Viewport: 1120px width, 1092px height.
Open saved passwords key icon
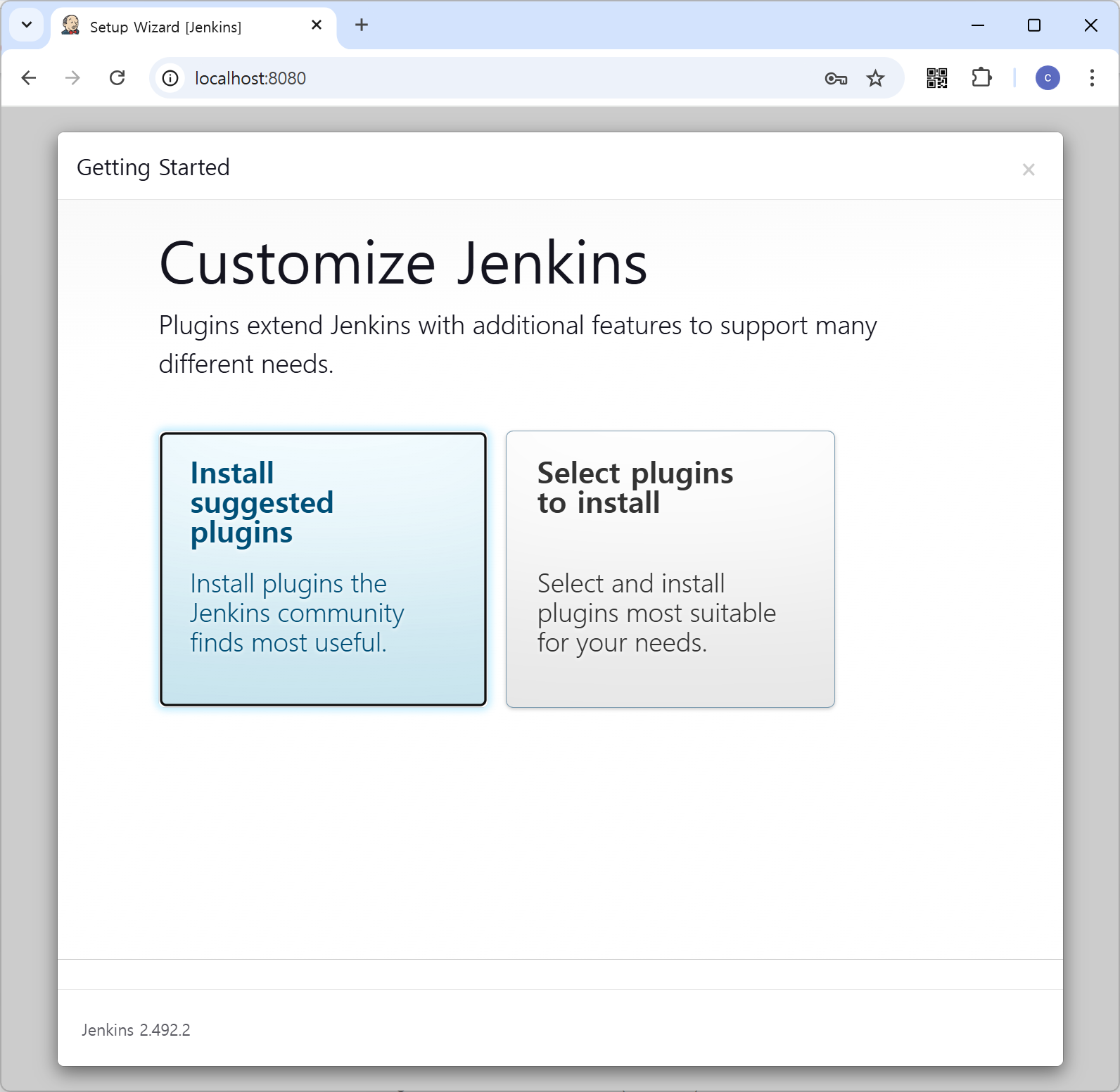[836, 78]
